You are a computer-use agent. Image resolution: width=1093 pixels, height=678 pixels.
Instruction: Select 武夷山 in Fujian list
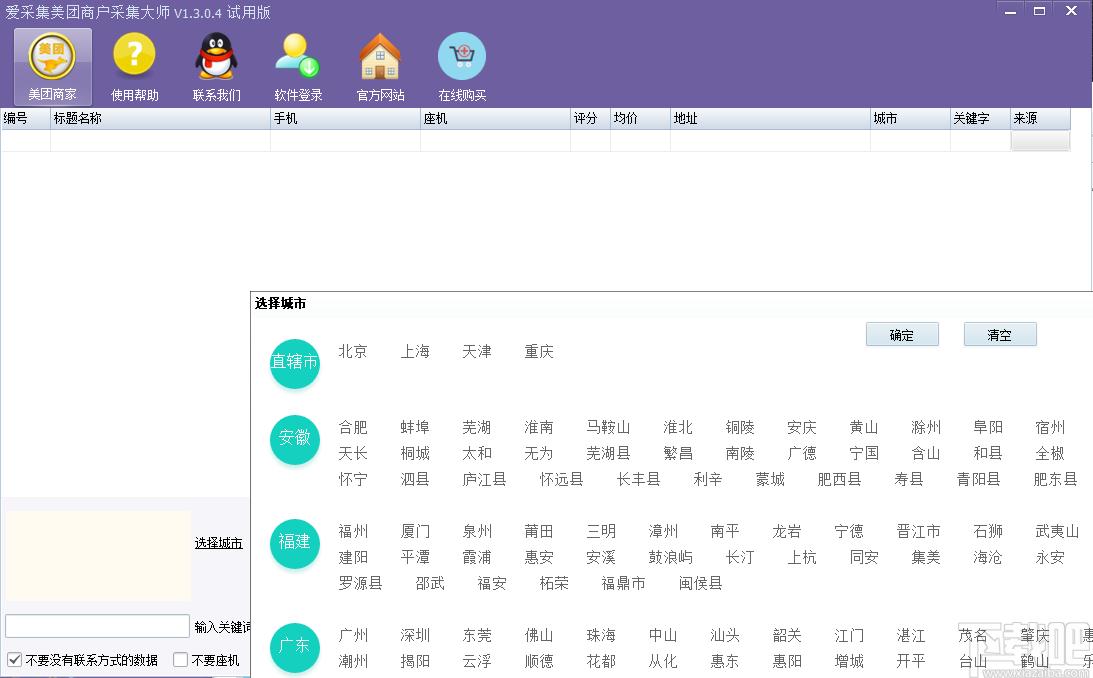click(x=1057, y=532)
